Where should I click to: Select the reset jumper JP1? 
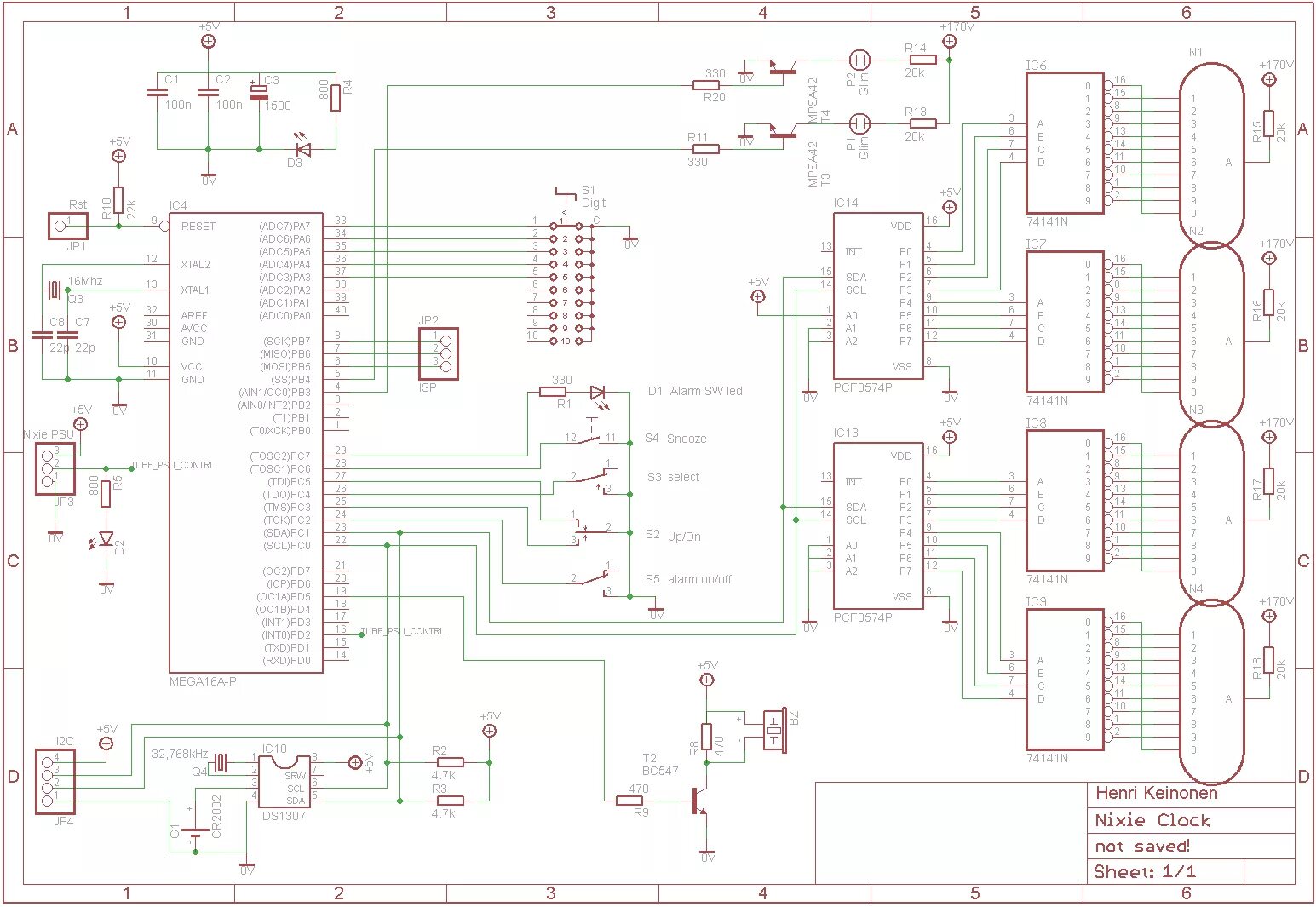point(69,226)
